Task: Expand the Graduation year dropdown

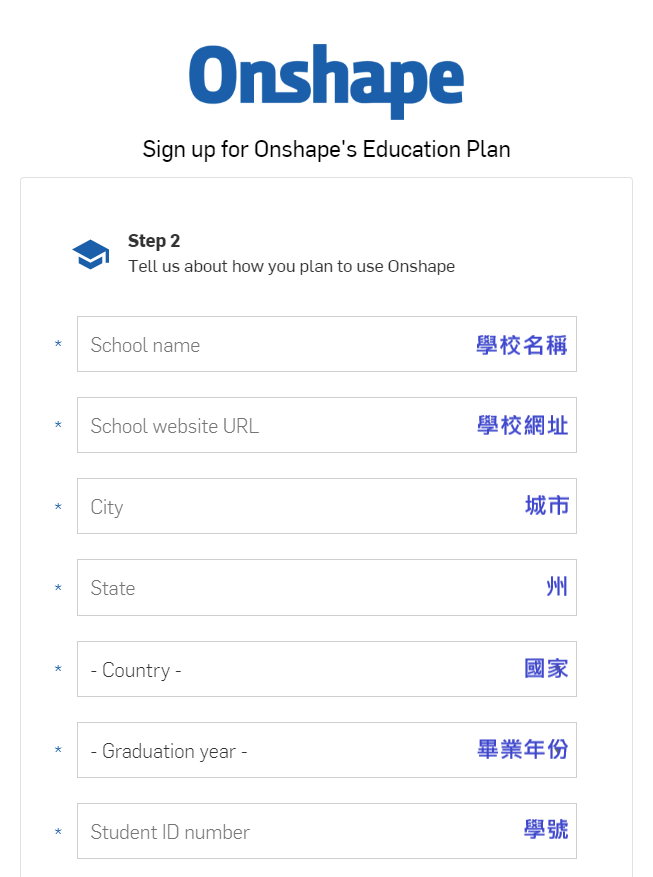Action: tap(326, 750)
